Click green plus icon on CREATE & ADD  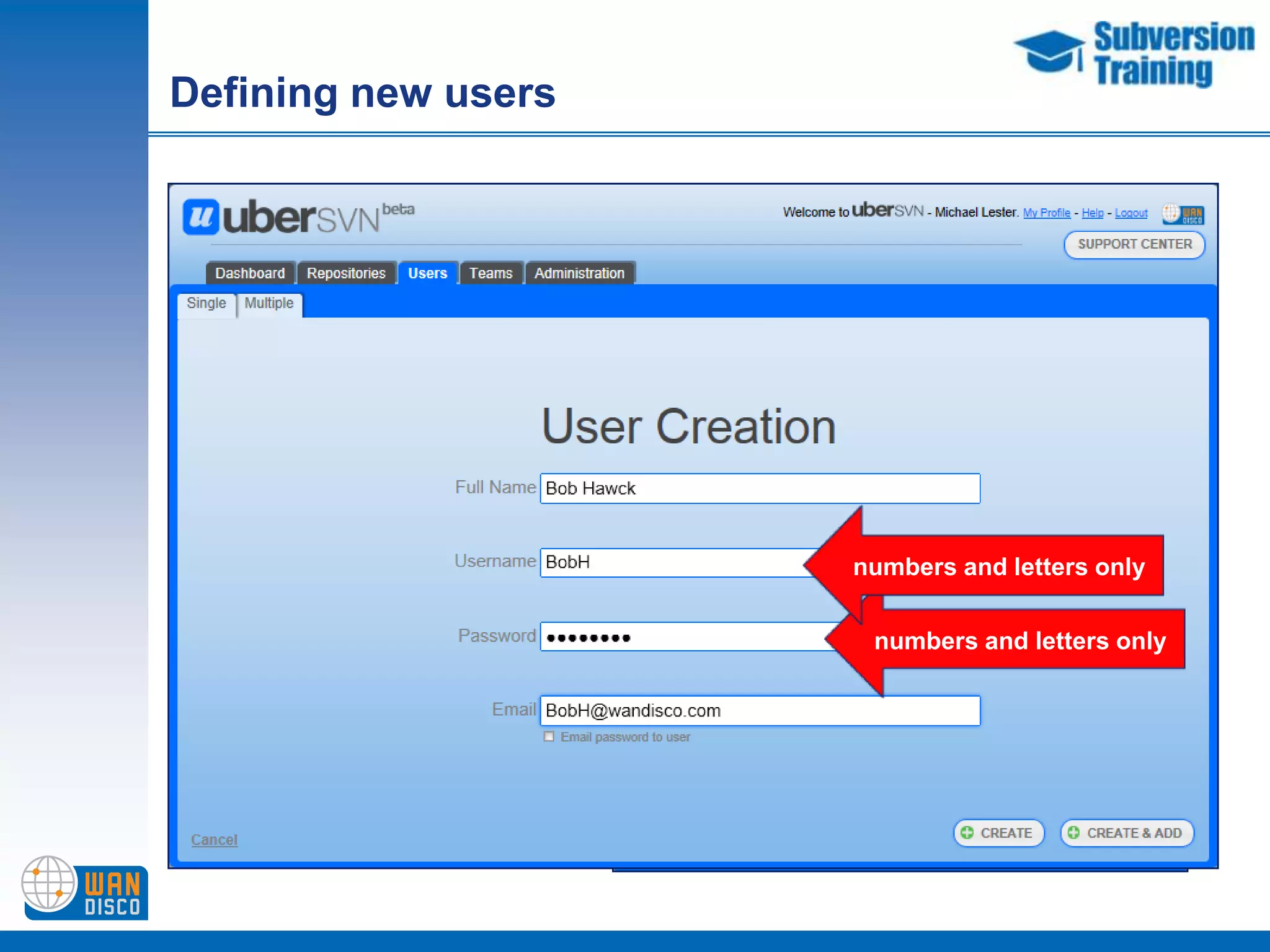(x=1073, y=832)
